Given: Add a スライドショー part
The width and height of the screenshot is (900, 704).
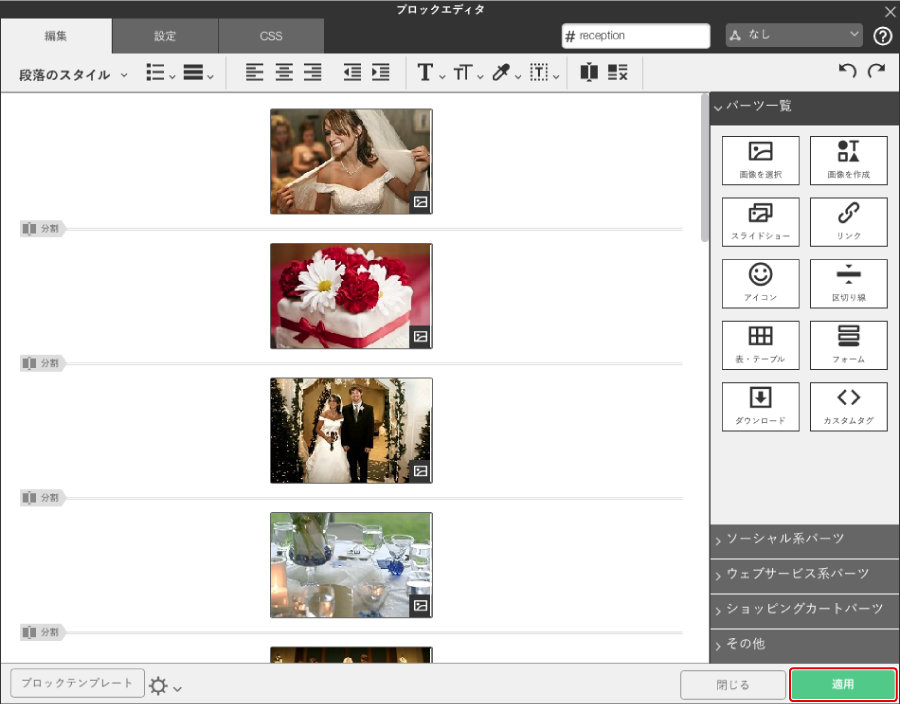Looking at the screenshot, I should click(x=761, y=222).
